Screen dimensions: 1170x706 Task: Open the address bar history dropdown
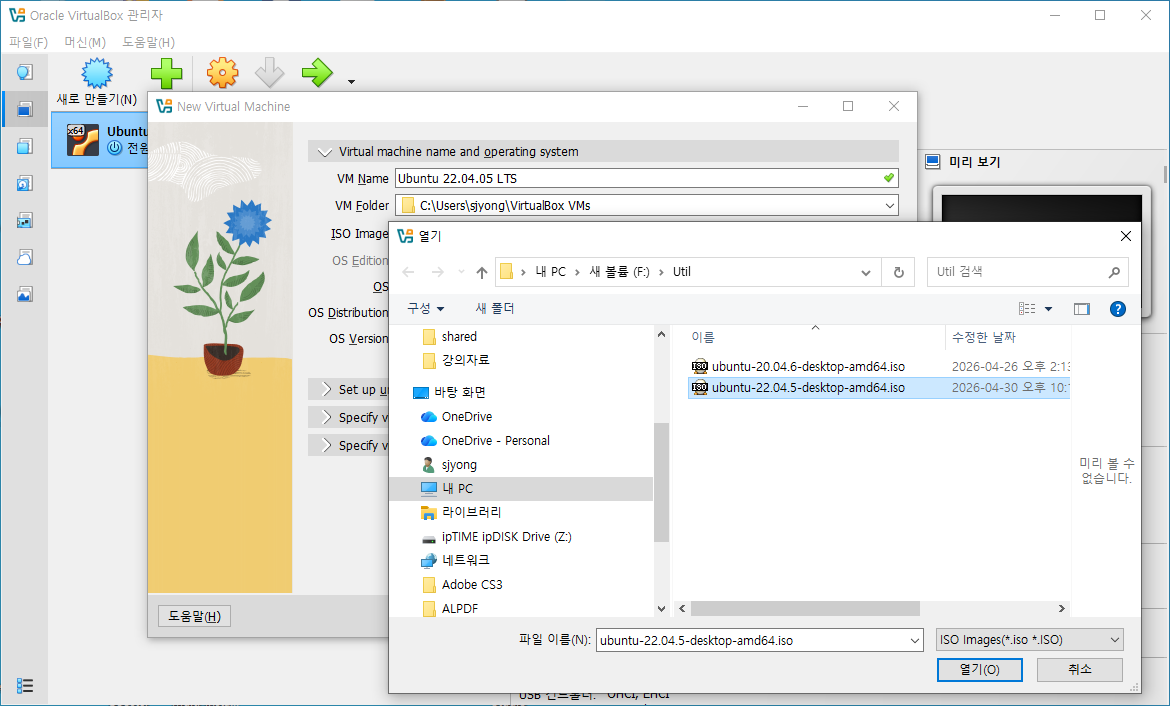point(866,272)
